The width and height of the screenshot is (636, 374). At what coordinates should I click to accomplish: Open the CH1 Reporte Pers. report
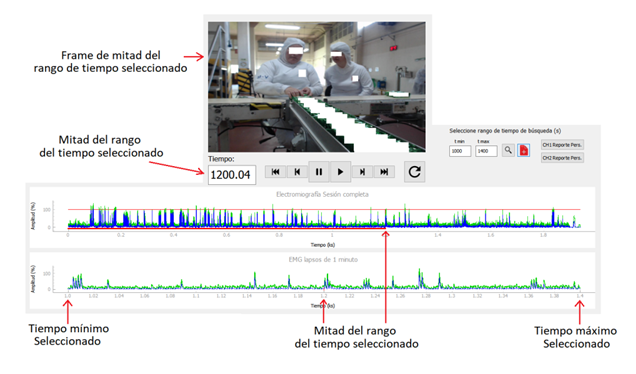coord(562,145)
